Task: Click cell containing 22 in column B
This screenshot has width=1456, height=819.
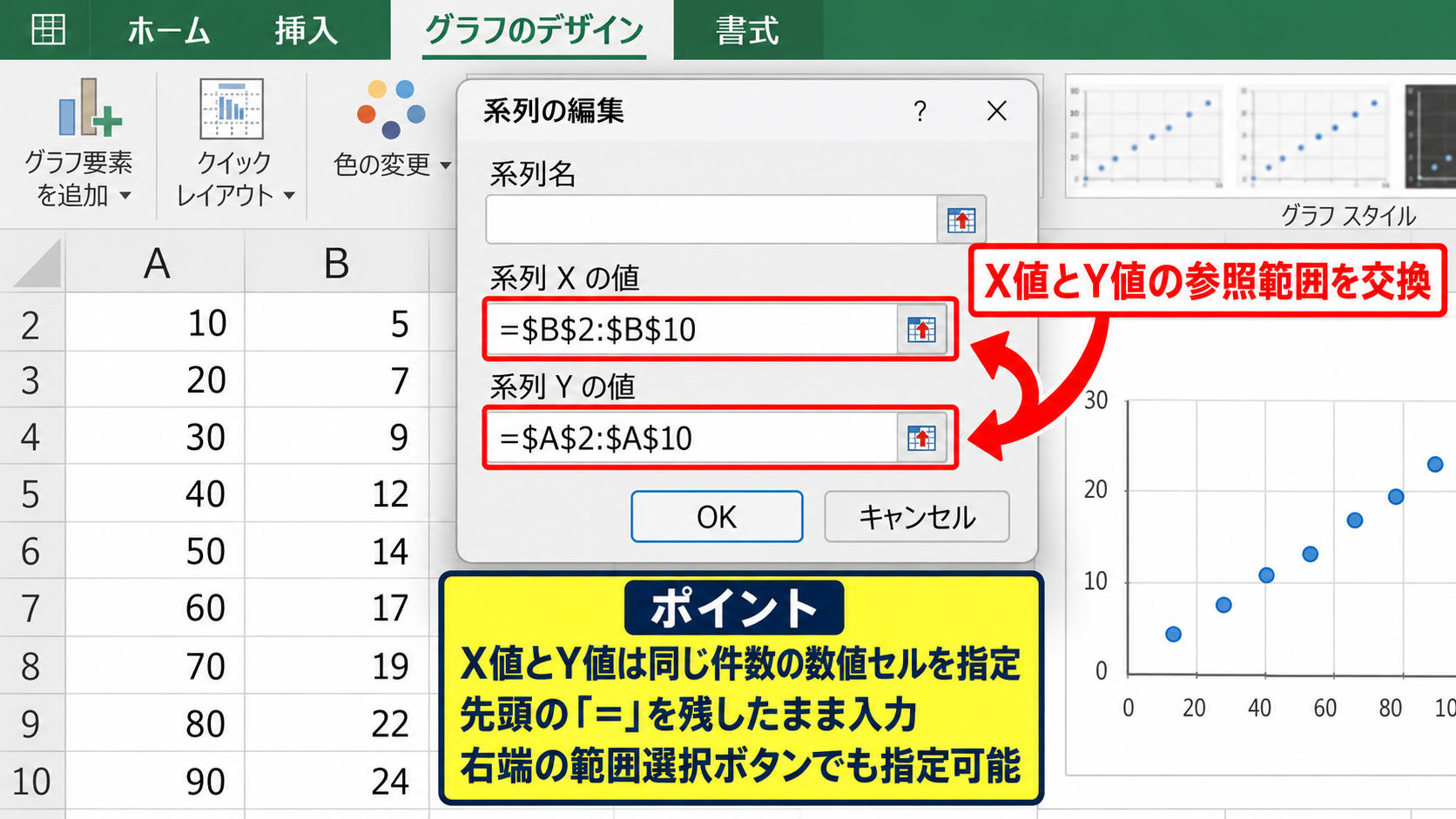Action: tap(337, 723)
